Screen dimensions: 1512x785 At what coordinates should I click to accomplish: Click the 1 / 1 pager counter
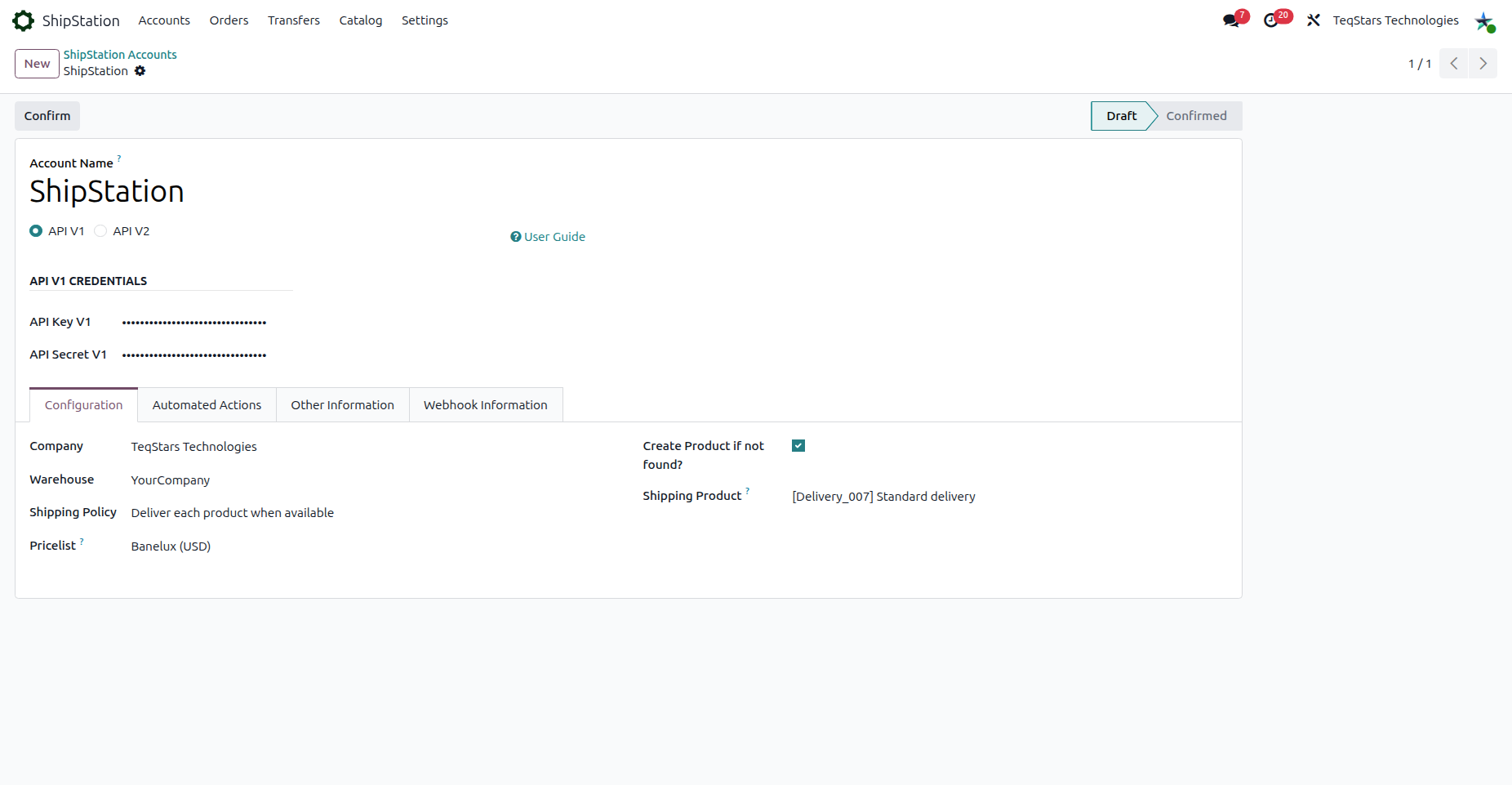1420,64
